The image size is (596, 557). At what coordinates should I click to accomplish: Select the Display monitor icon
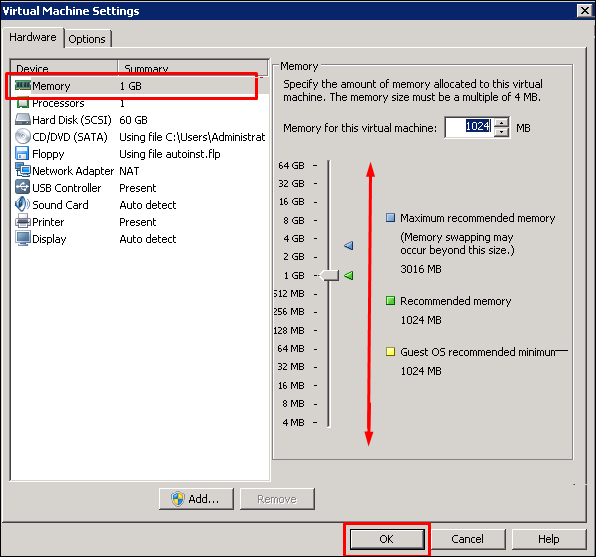click(x=23, y=238)
